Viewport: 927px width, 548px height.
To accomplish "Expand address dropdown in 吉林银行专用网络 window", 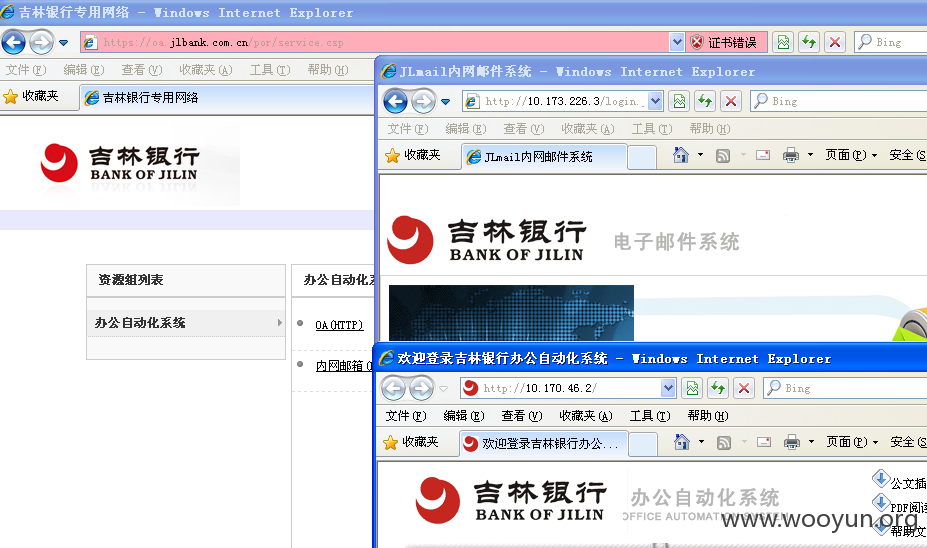I will pyautogui.click(x=677, y=42).
